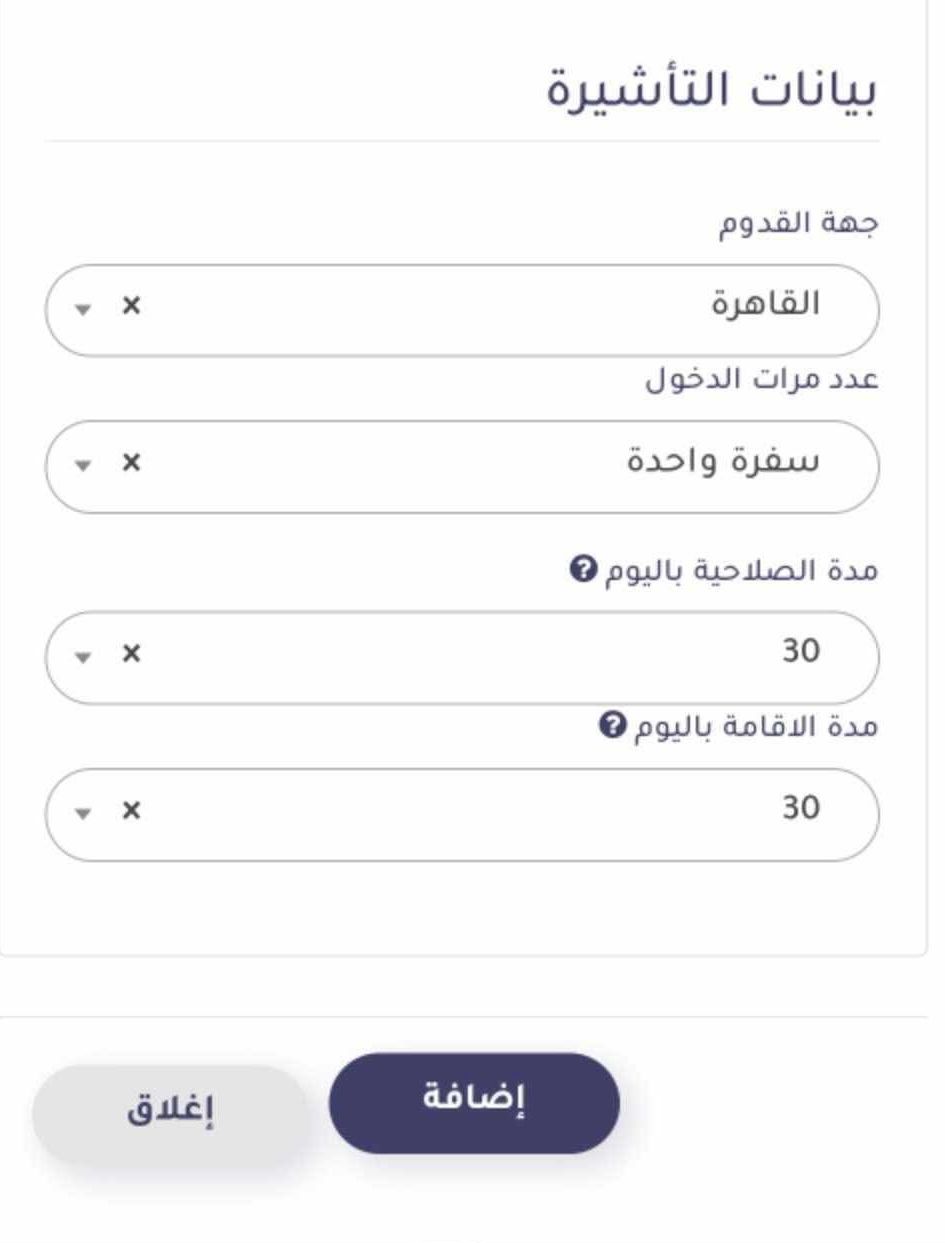Clear the جهة القدوم selection (القاهرة)
This screenshot has height=1243, width=945.
(130, 307)
